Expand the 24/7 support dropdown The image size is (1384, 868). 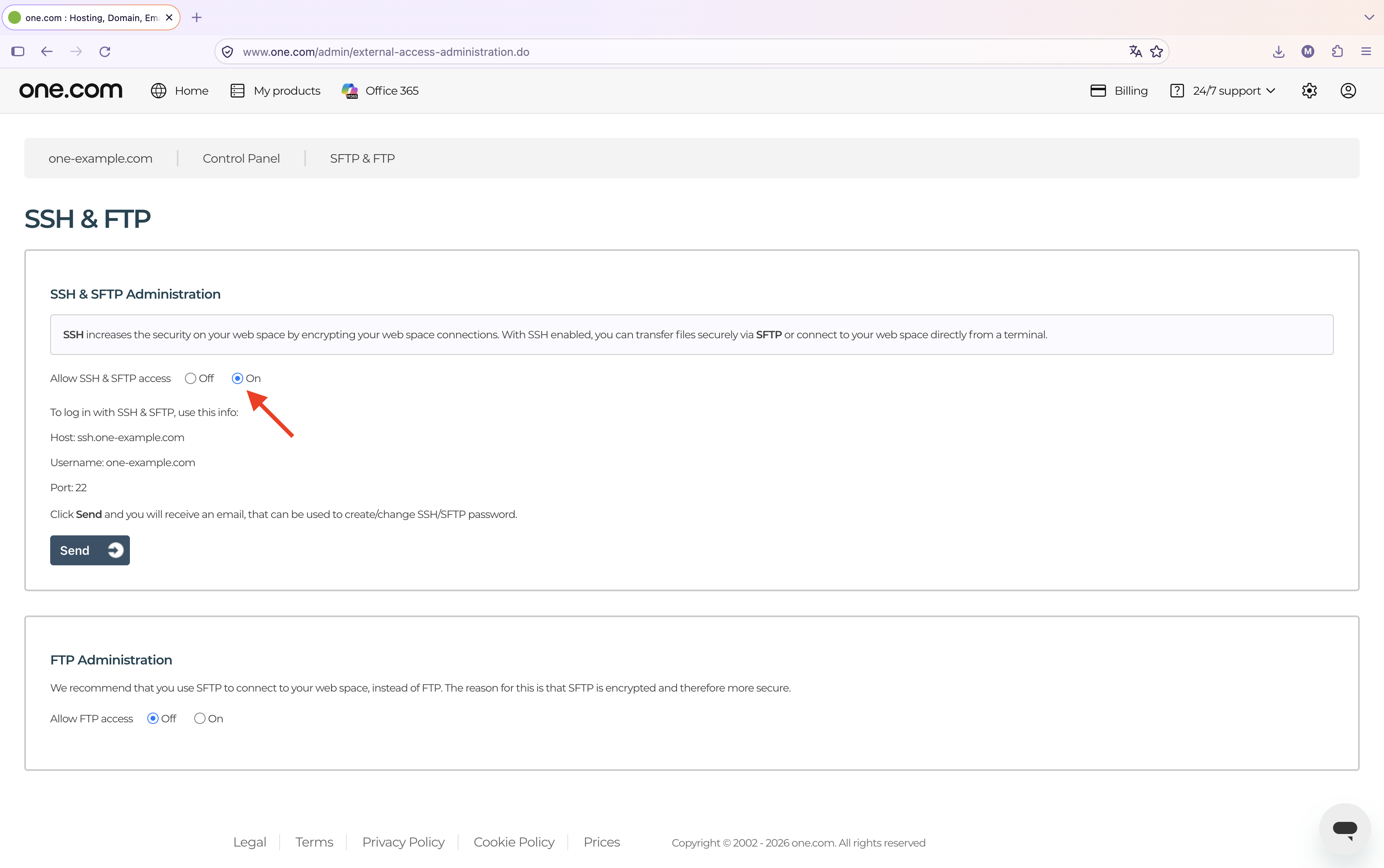point(1223,91)
